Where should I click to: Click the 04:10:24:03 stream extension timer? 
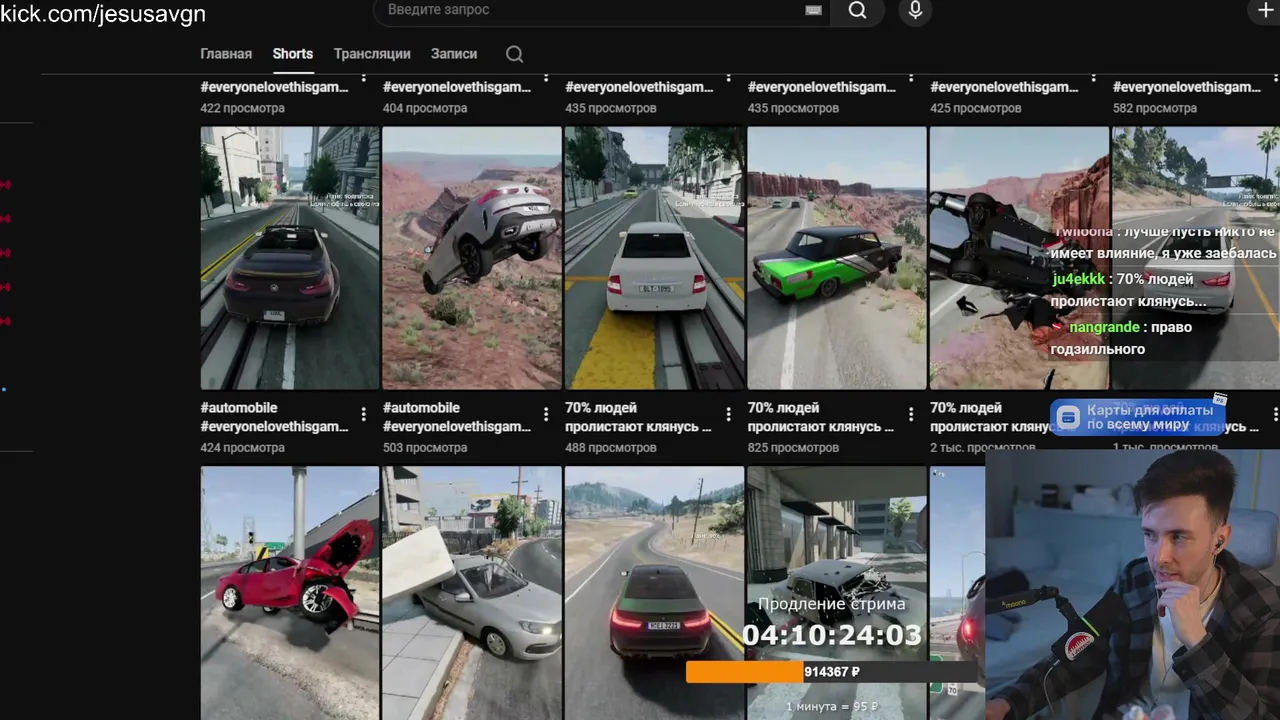pyautogui.click(x=831, y=635)
